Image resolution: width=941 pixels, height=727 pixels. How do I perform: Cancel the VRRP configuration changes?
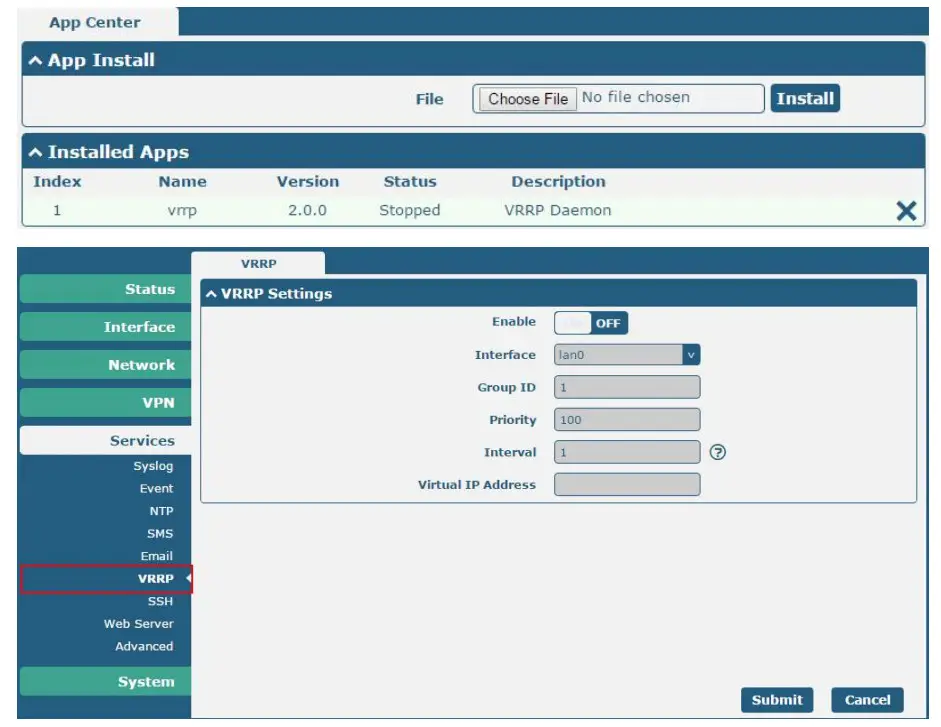[868, 700]
